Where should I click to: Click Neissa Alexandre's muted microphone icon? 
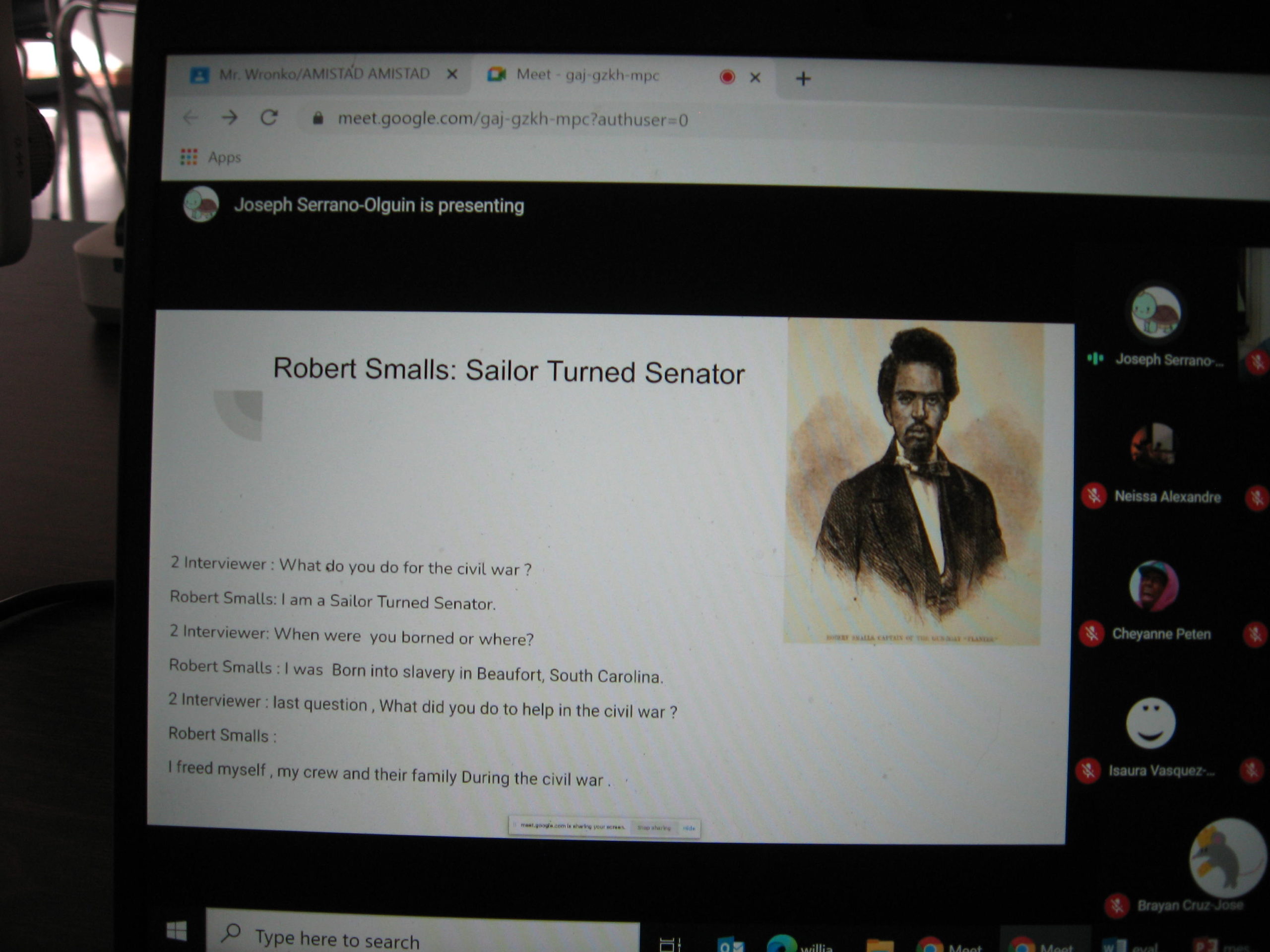[x=1094, y=496]
